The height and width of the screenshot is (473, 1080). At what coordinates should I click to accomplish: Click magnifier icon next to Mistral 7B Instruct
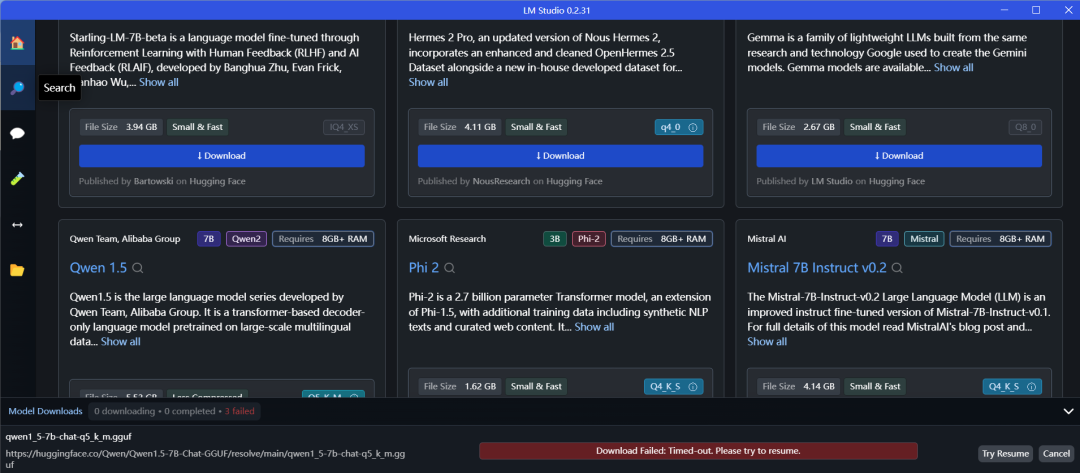click(897, 268)
